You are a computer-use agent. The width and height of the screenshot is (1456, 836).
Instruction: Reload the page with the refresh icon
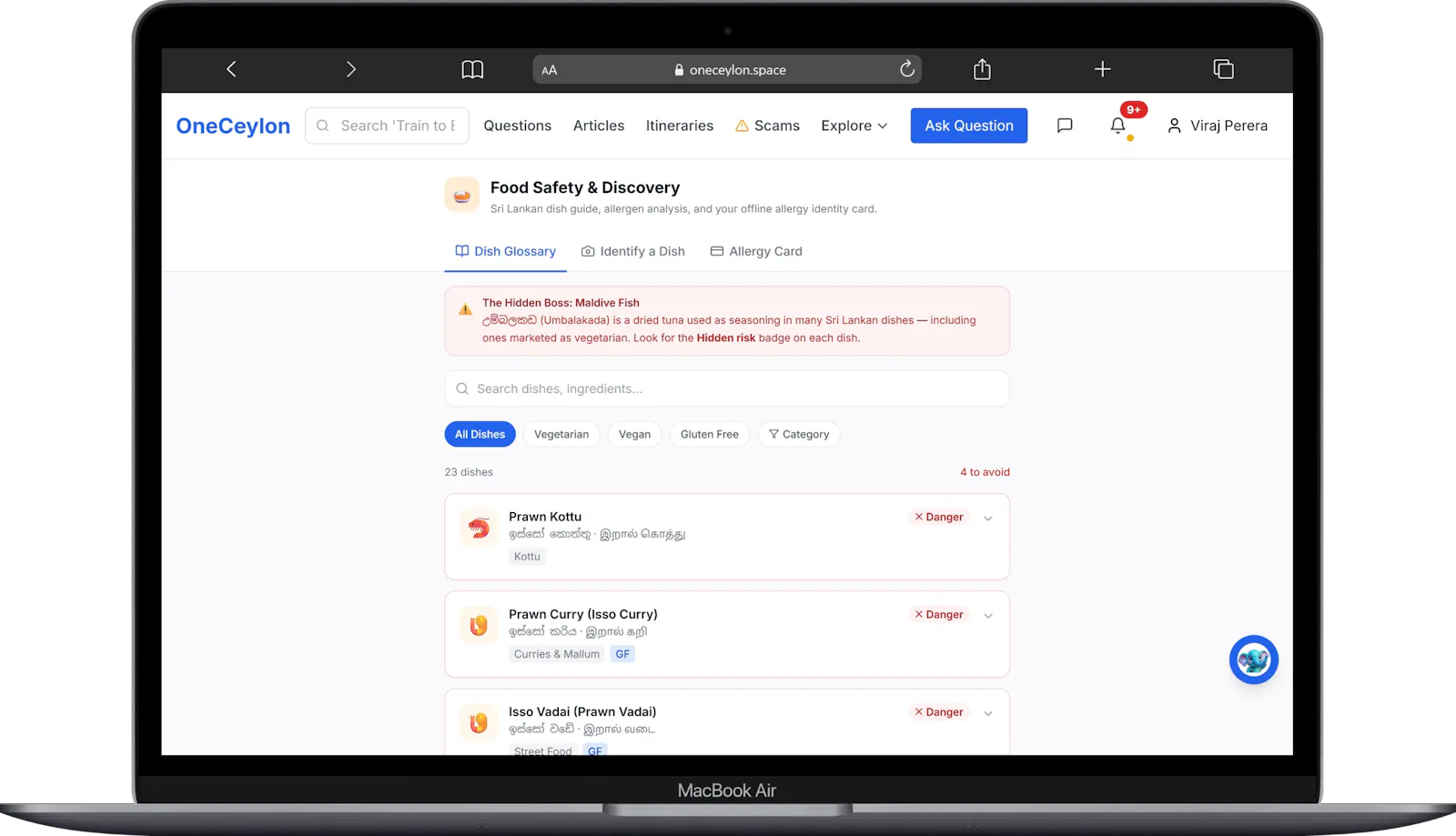(907, 69)
